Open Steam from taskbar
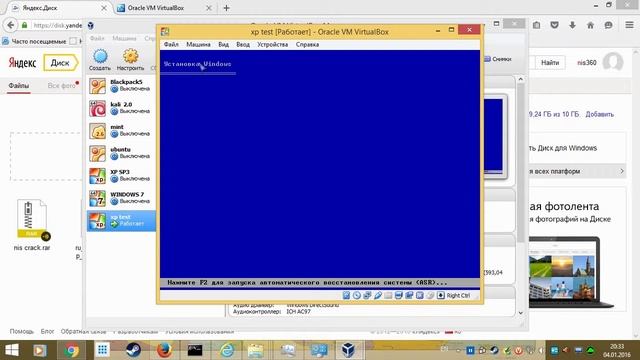 [x=133, y=350]
